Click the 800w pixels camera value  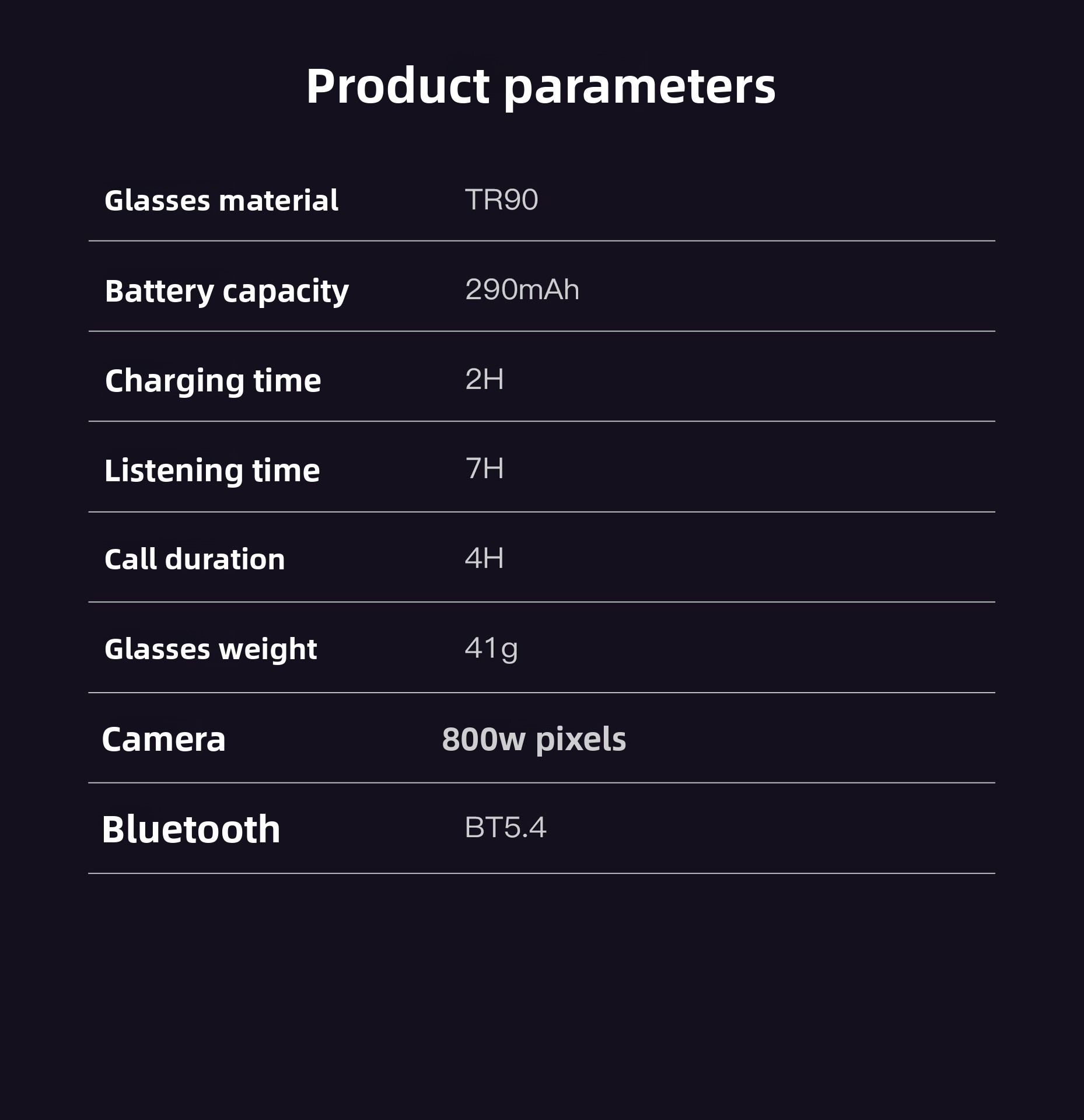pos(534,740)
